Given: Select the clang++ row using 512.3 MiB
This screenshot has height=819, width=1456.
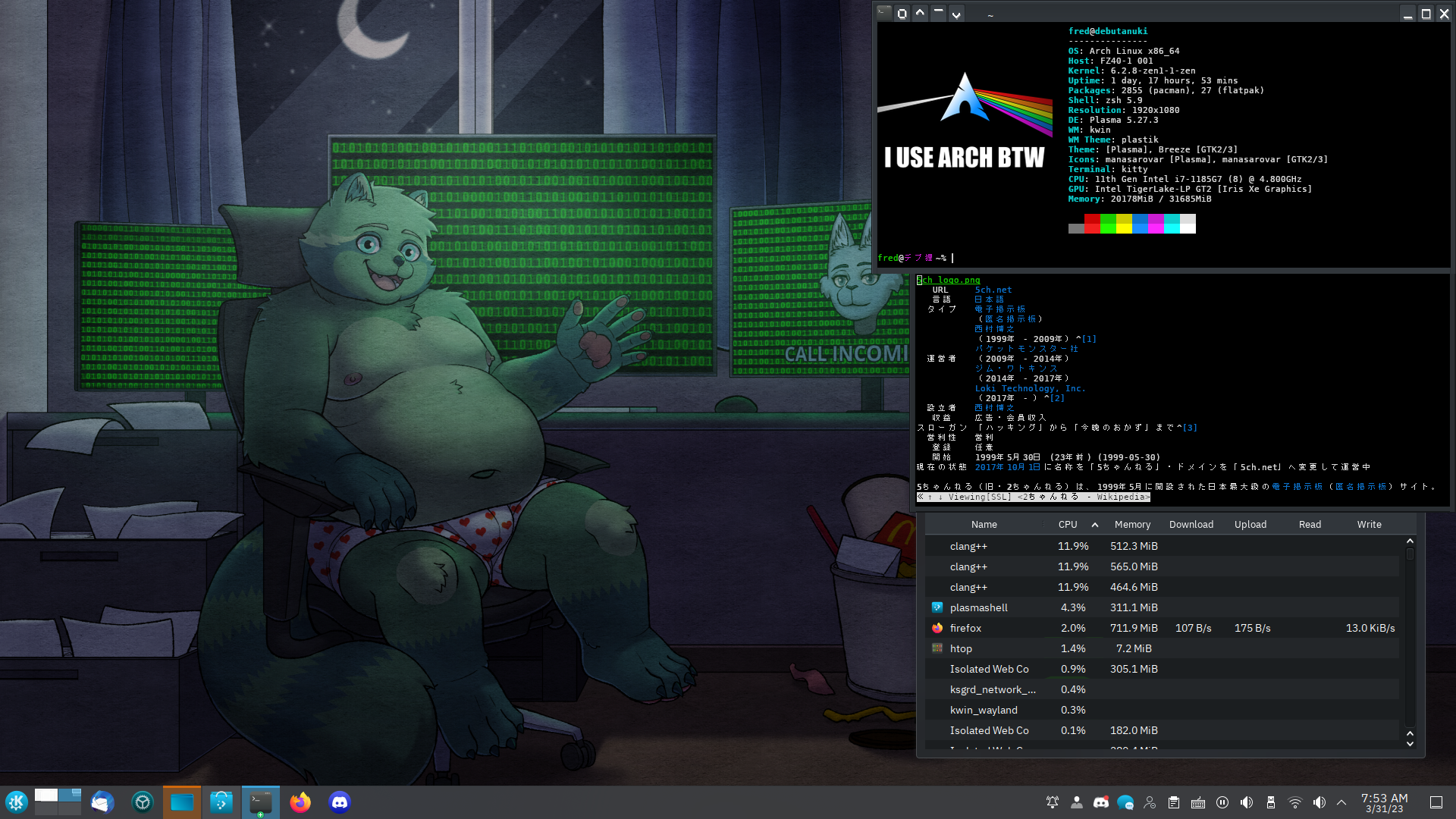Looking at the screenshot, I should tap(1163, 546).
